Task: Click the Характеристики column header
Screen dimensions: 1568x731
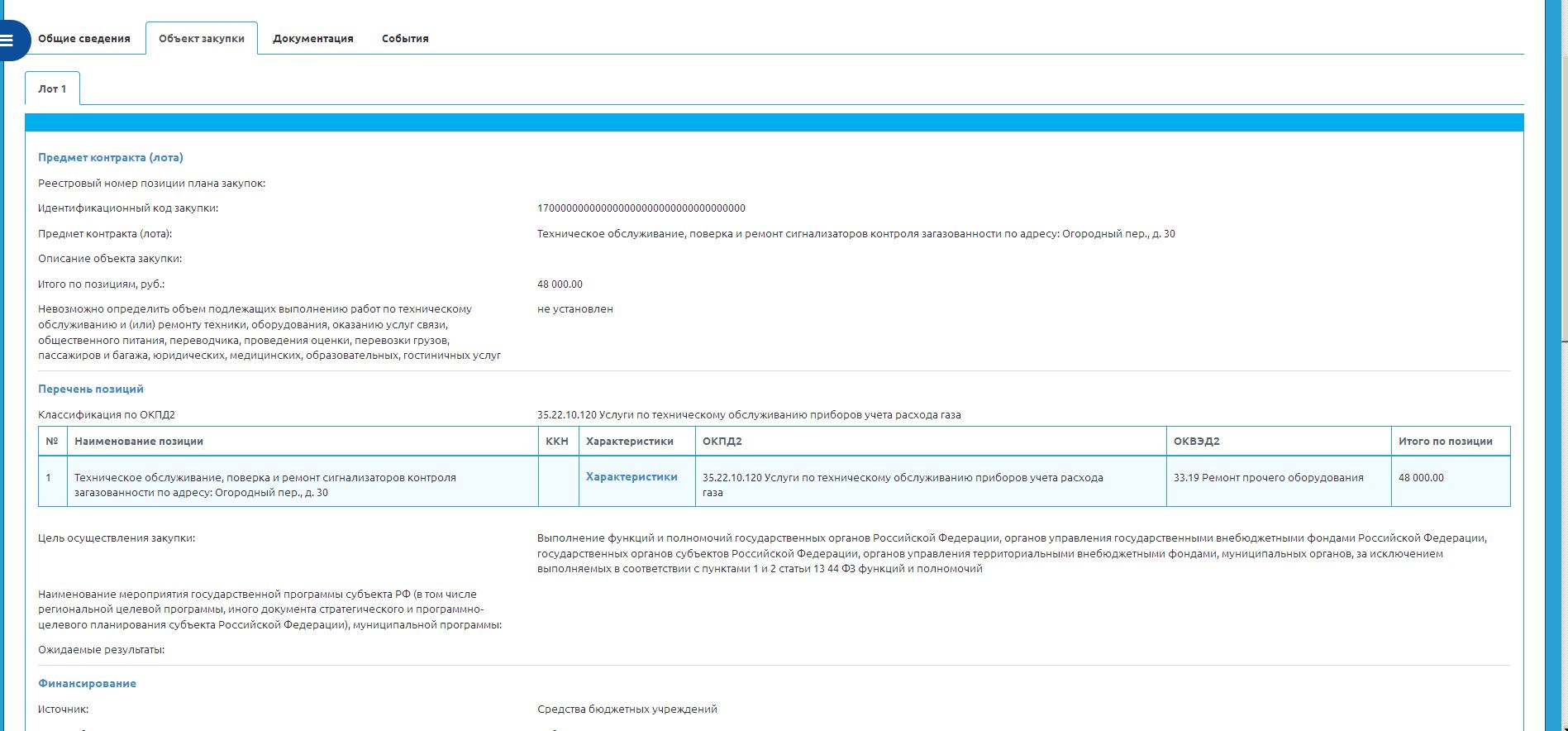Action: click(636, 442)
